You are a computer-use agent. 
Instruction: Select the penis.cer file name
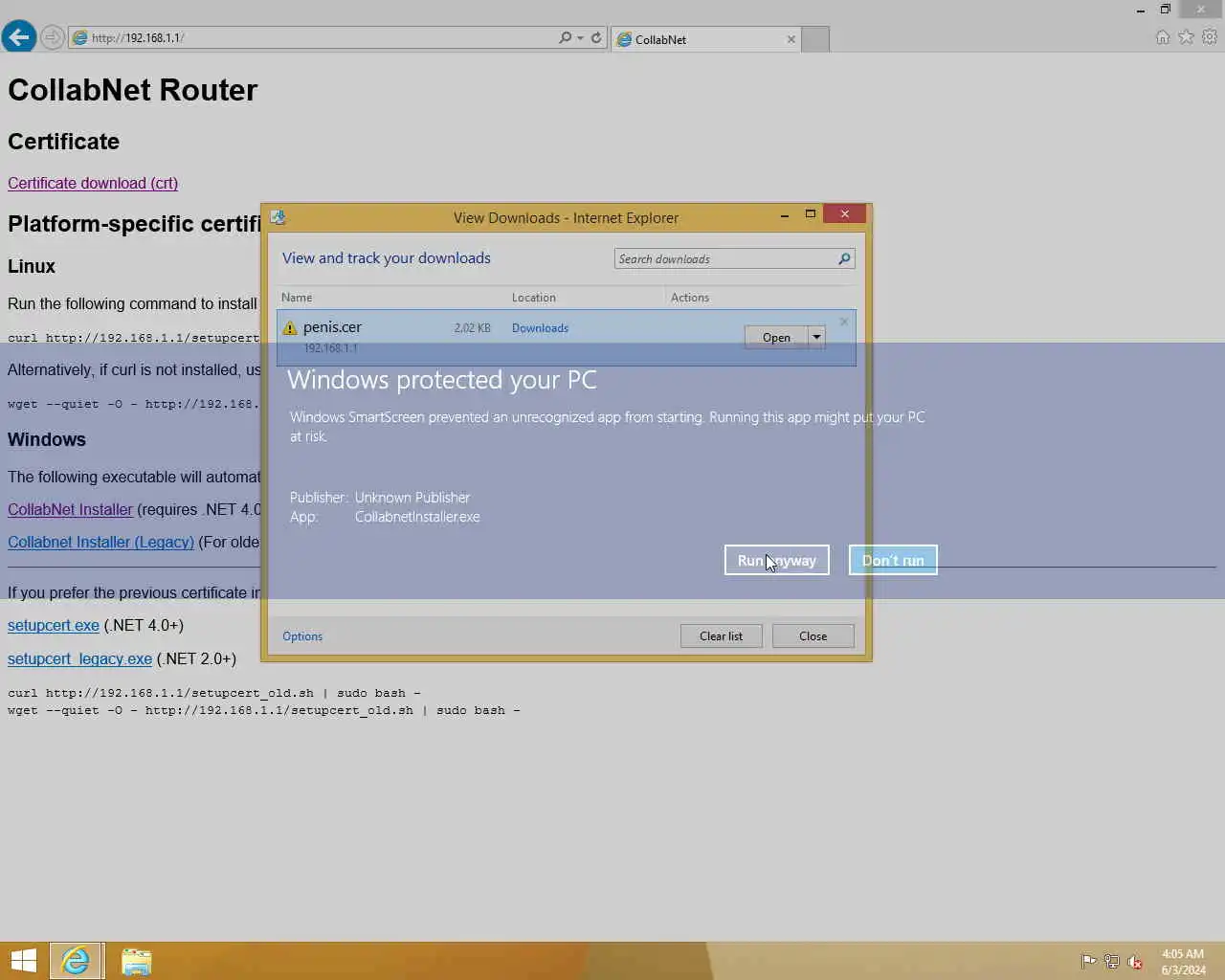point(332,327)
